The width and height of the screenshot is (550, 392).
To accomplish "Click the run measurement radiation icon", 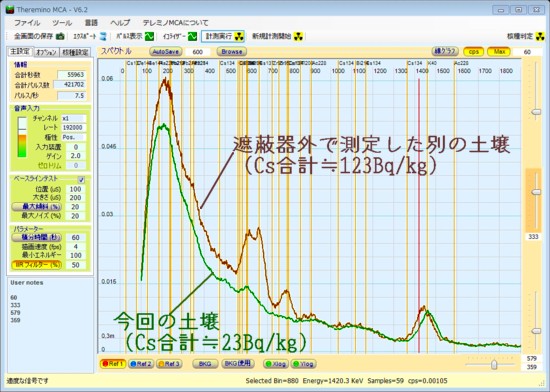I will (x=239, y=36).
